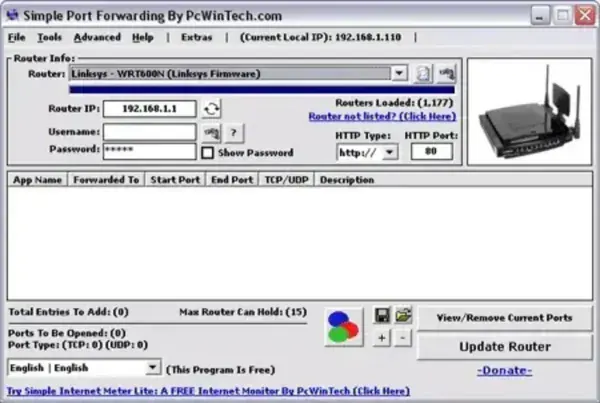This screenshot has width=600, height=403.
Task: Click the floppy disk save icon
Action: [x=382, y=315]
